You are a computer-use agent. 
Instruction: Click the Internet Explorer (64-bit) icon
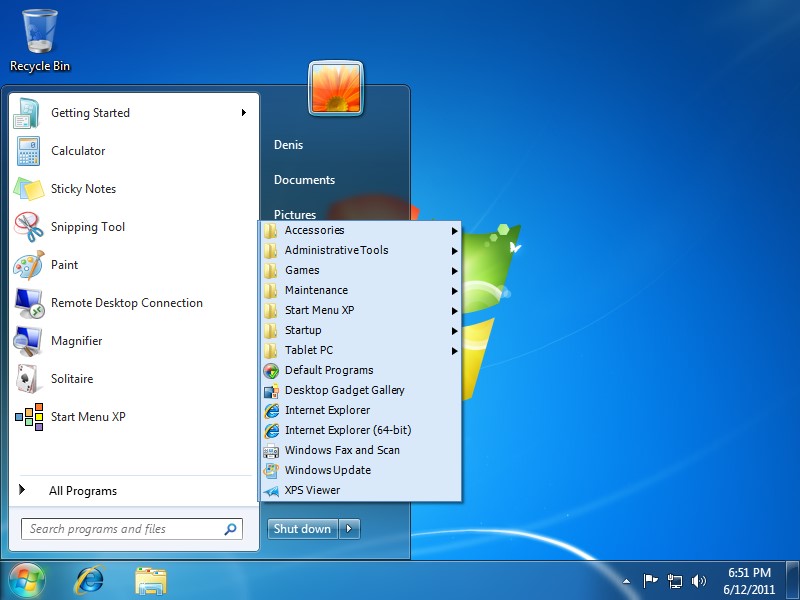click(x=271, y=431)
